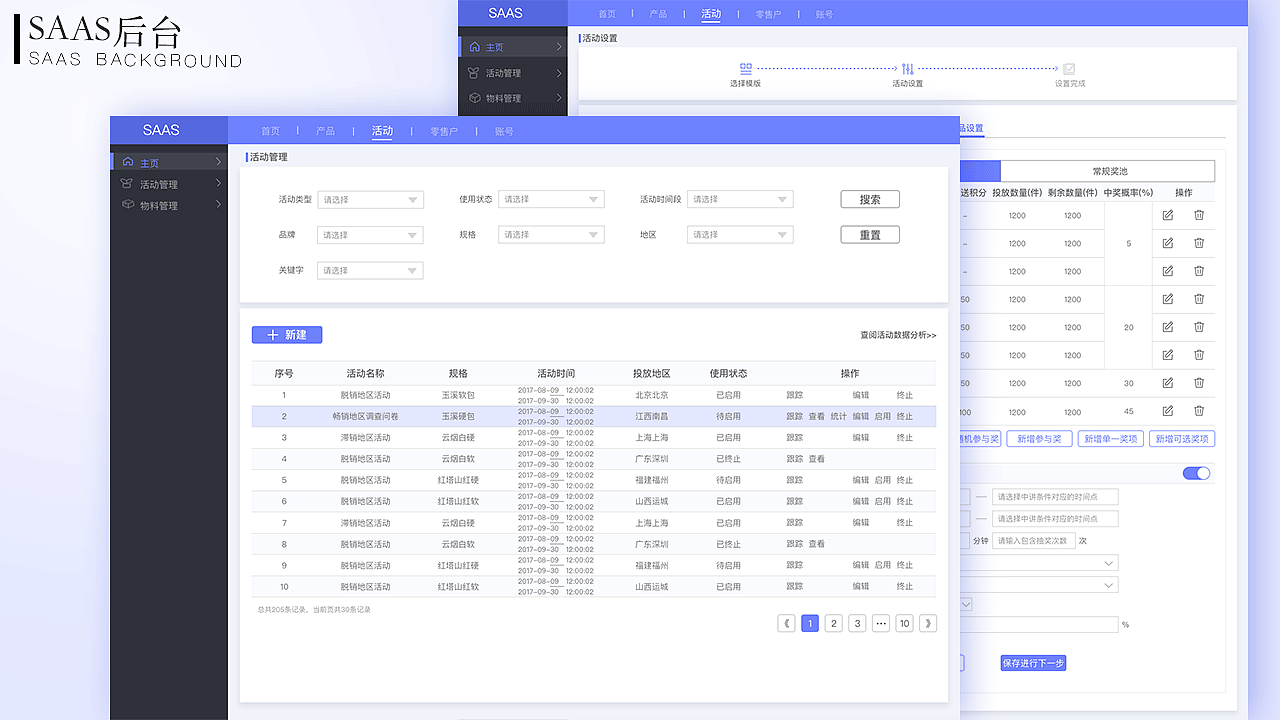
Task: Click the 新增参与奖 button
Action: [1041, 439]
